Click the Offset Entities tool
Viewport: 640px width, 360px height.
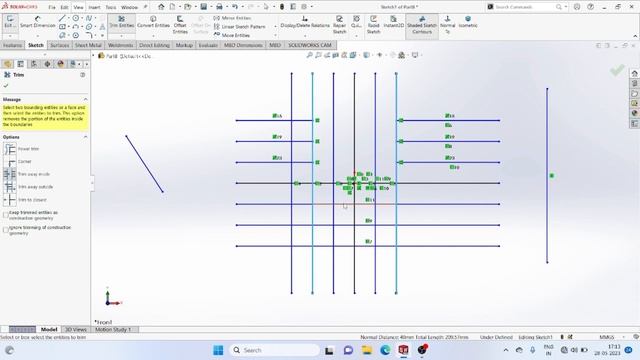point(180,25)
